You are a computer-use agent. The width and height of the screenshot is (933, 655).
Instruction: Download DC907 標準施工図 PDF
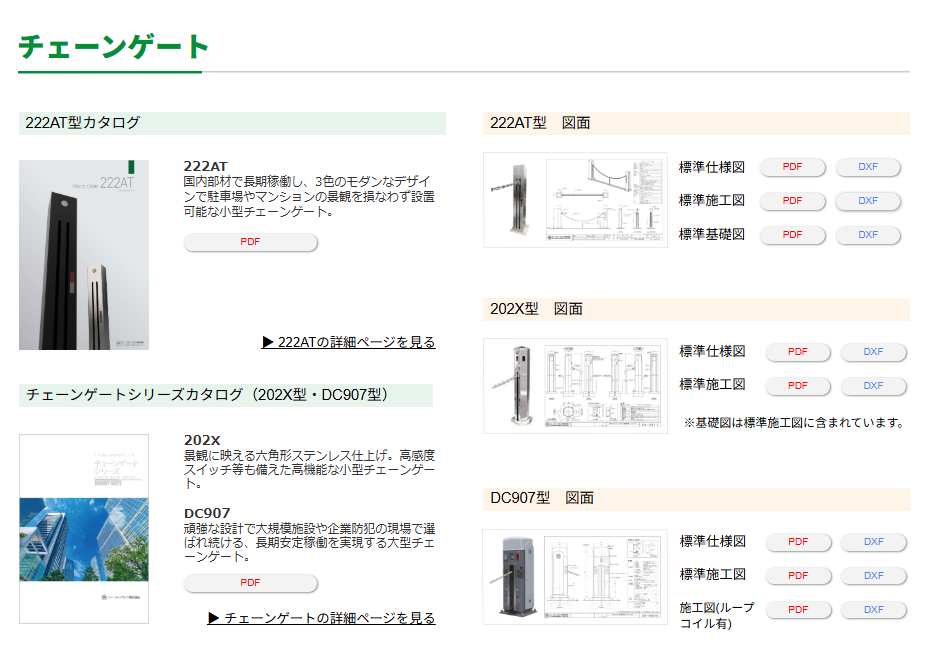click(x=798, y=576)
